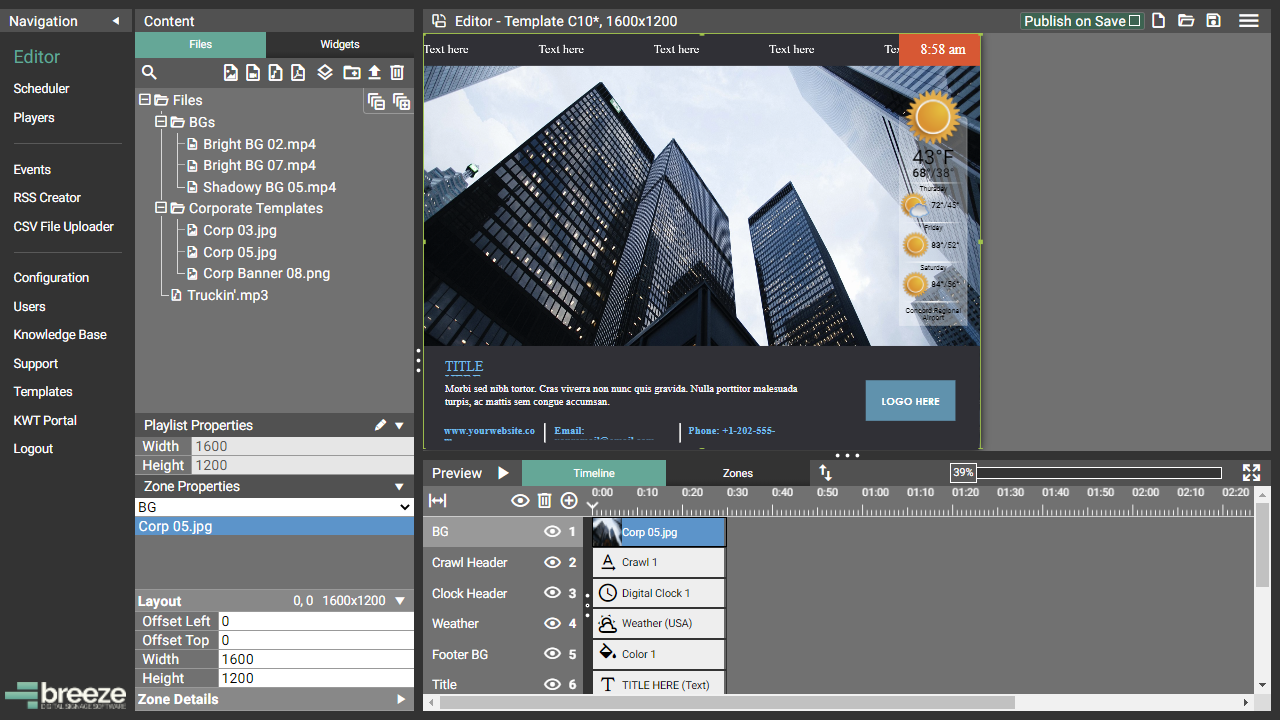The width and height of the screenshot is (1280, 720).
Task: Filter files by PDF type icon
Action: [x=297, y=73]
